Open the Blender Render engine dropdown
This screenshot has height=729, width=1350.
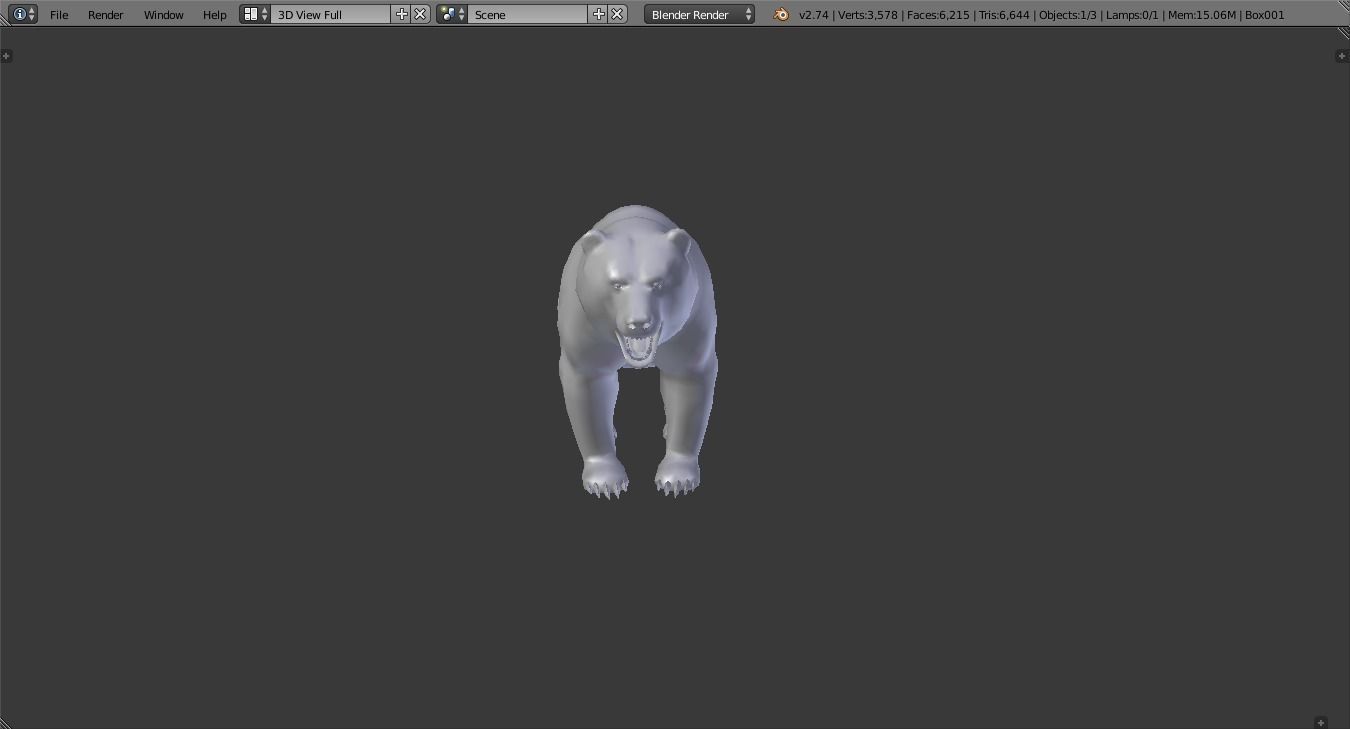(x=699, y=14)
